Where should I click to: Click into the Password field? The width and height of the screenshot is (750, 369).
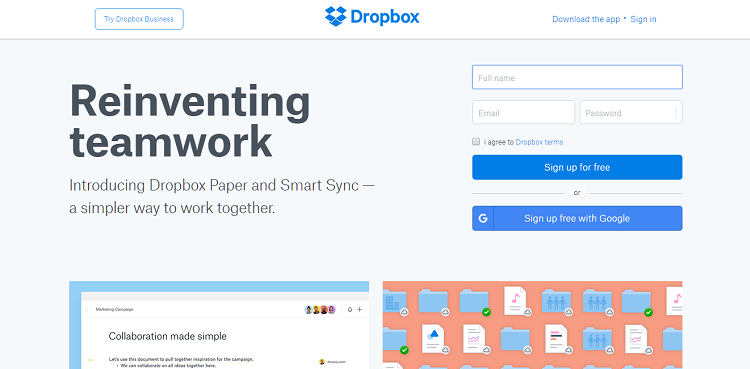click(x=631, y=112)
